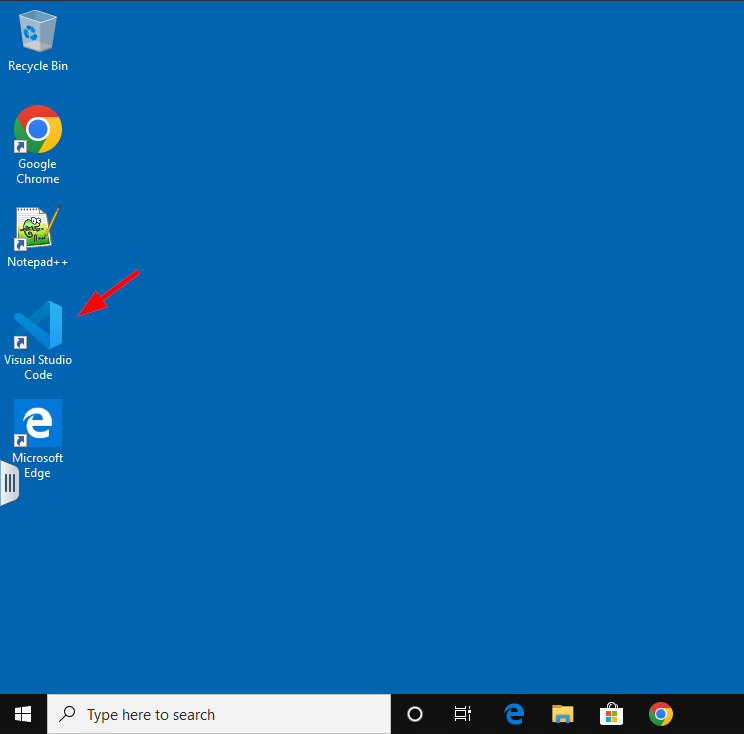This screenshot has width=744, height=734.
Task: Open Microsoft Store from the taskbar
Action: 611,714
